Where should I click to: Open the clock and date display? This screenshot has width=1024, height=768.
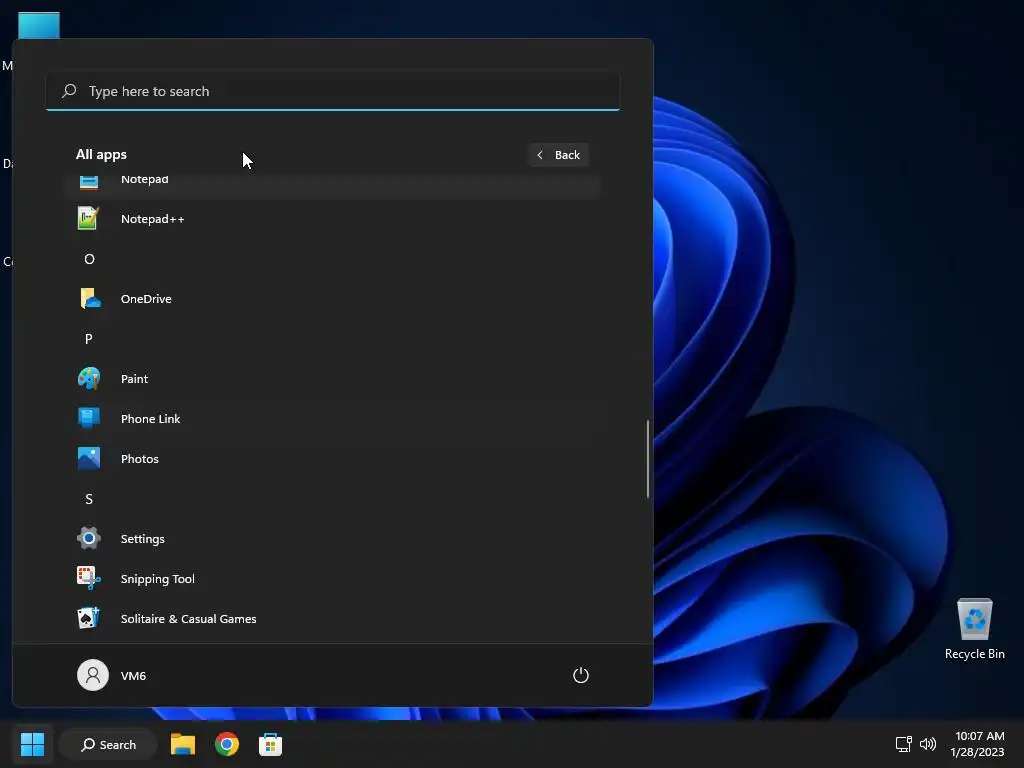point(978,744)
